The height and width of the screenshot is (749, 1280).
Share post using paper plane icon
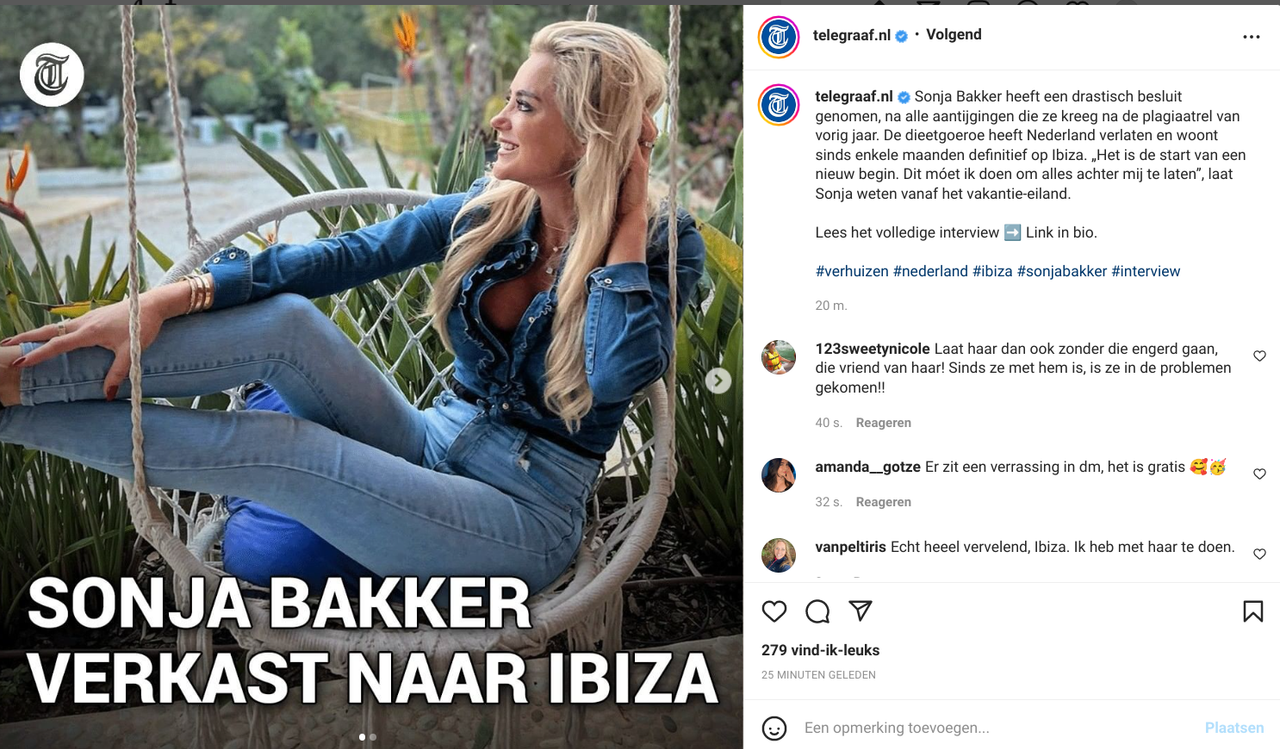tap(860, 611)
